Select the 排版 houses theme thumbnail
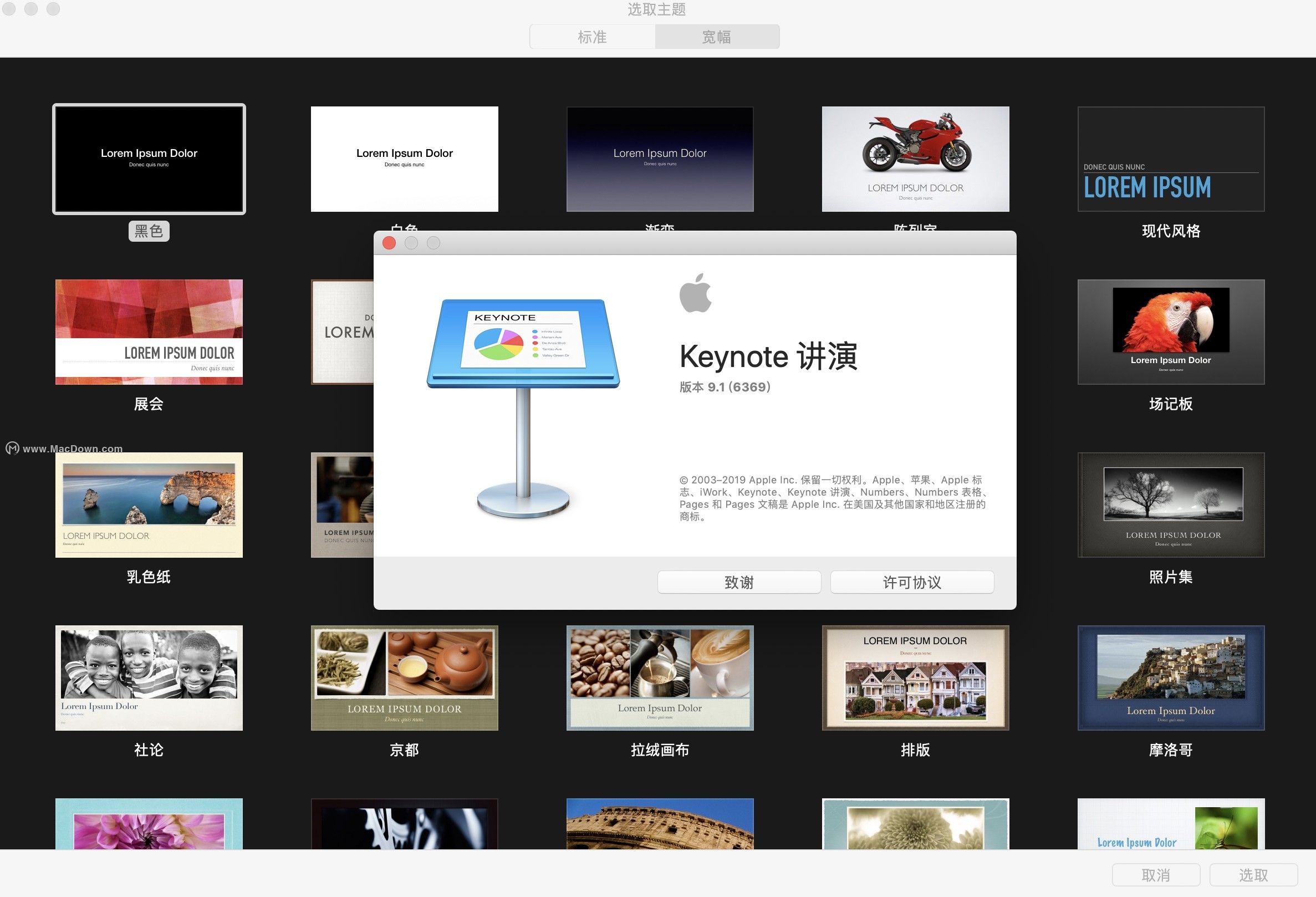The image size is (1316, 897). tap(915, 678)
